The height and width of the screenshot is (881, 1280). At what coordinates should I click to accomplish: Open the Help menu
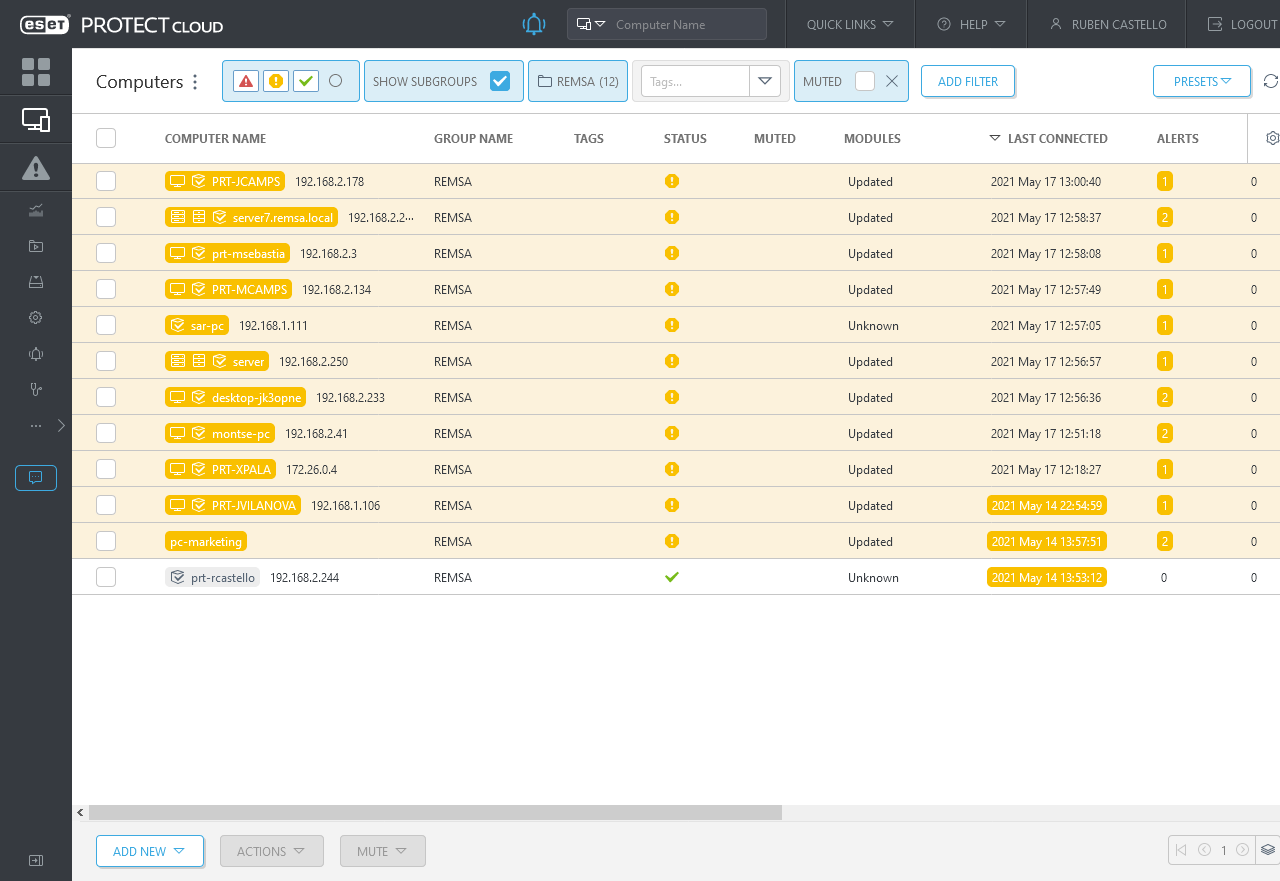971,24
